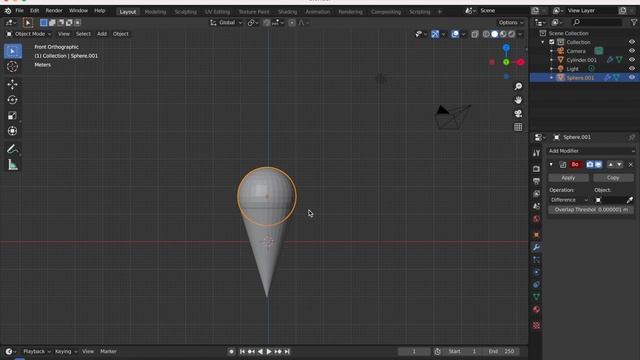The height and width of the screenshot is (360, 640).
Task: Remove the Boolean modifier with X
Action: coord(631,164)
